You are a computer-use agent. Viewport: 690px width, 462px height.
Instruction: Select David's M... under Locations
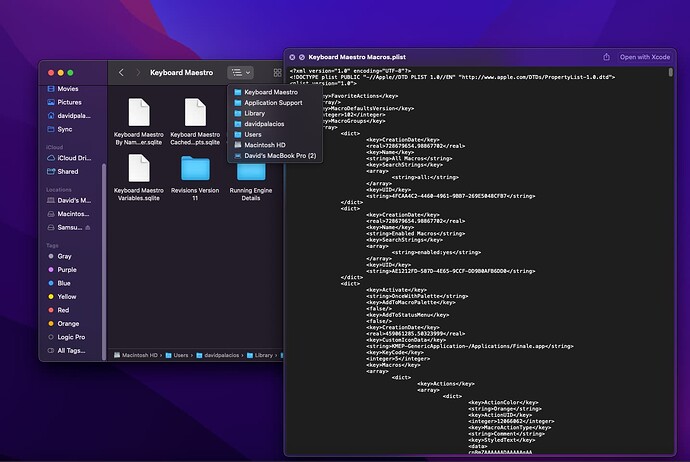pyautogui.click(x=69, y=201)
